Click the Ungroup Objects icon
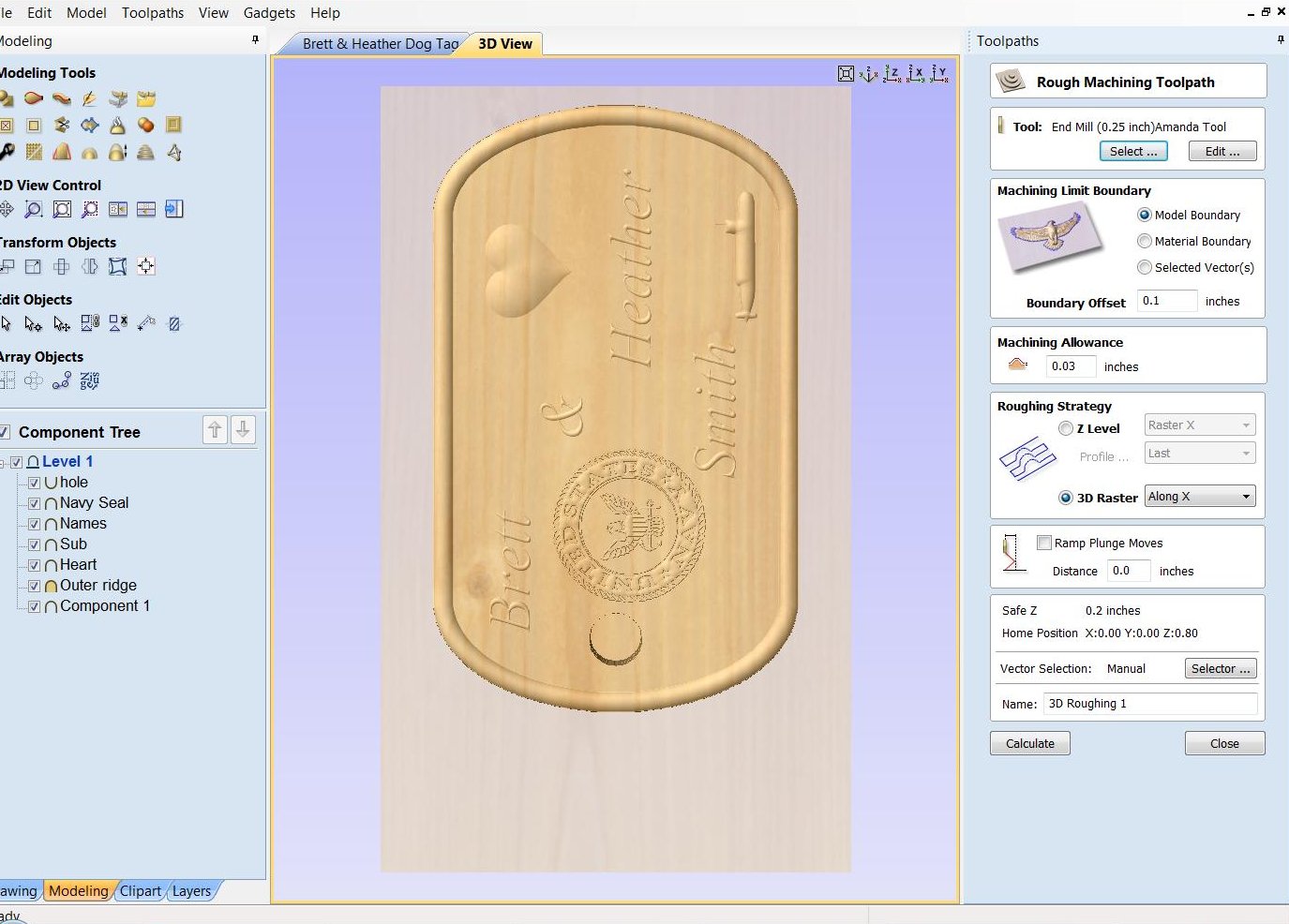The image size is (1289, 924). 117,323
